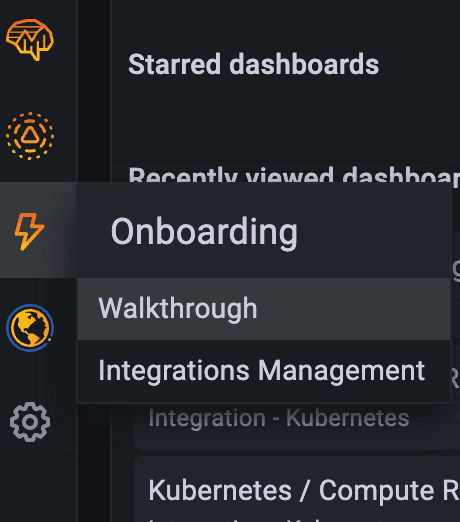
Task: Click empty sidebar space below the gear icon
Action: (x=38, y=483)
